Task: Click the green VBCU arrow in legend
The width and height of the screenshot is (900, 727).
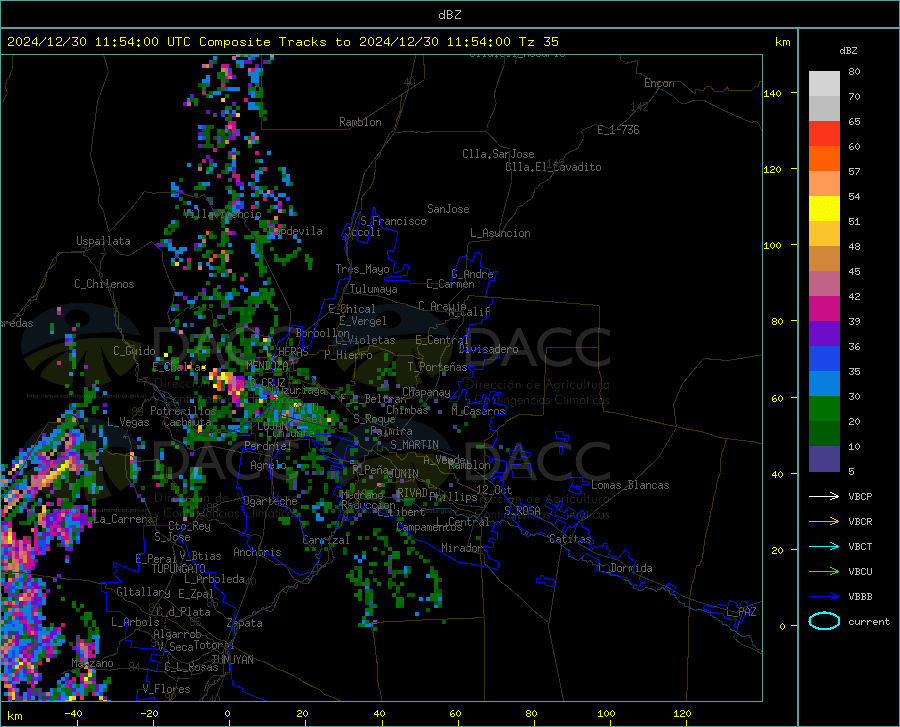Action: point(824,572)
